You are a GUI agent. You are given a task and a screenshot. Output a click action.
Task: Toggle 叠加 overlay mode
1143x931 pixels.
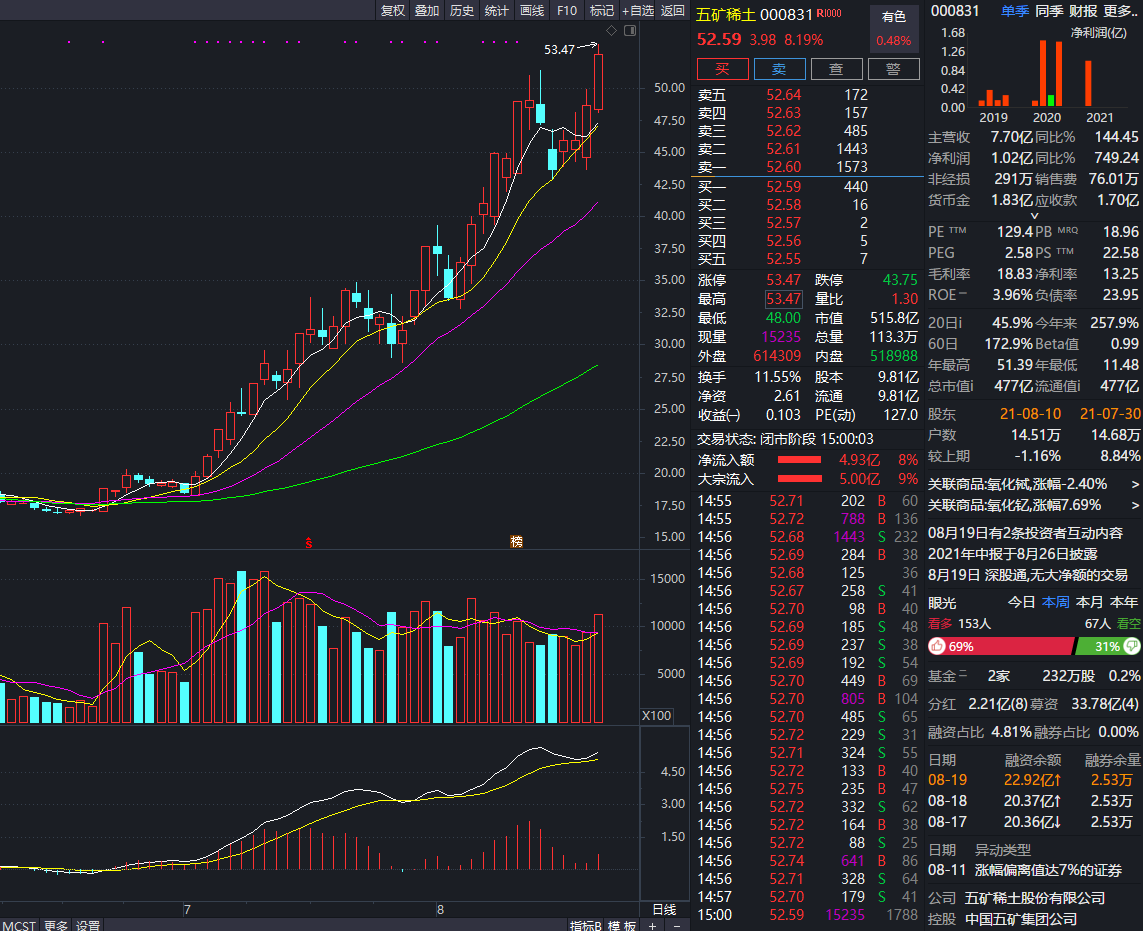point(427,10)
